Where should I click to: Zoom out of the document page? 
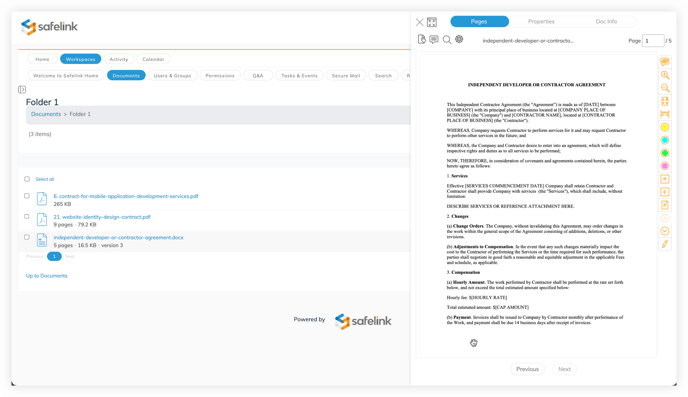(x=665, y=88)
